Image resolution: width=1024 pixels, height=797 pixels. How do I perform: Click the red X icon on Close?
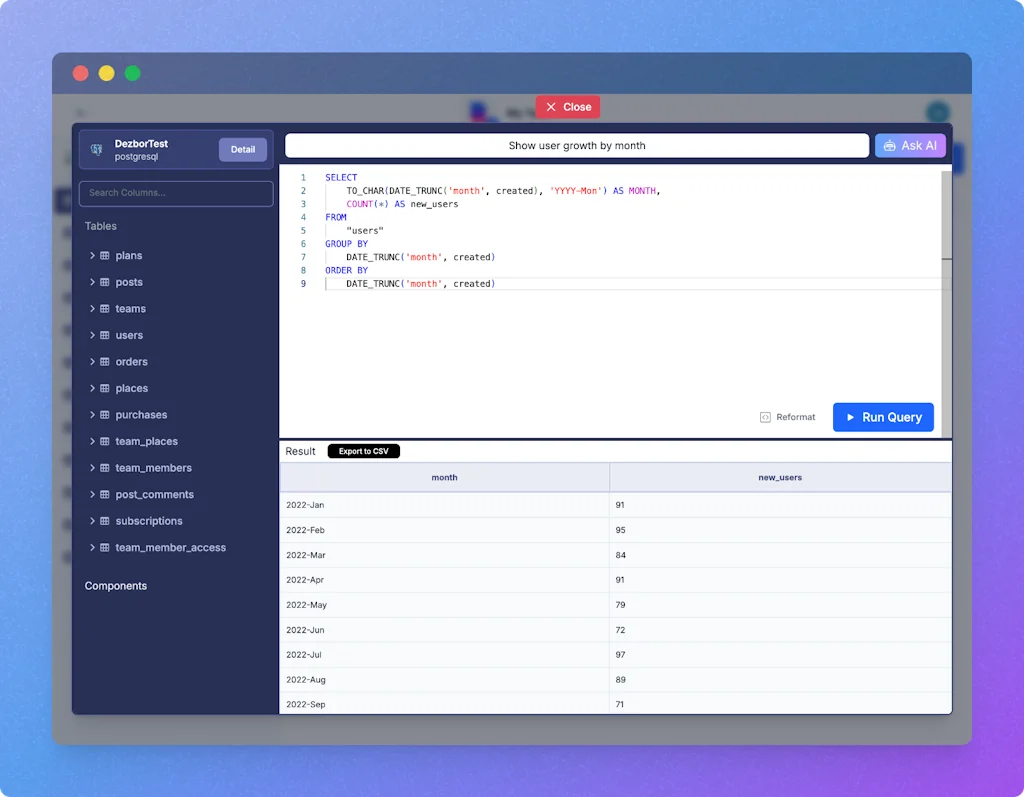coord(551,107)
